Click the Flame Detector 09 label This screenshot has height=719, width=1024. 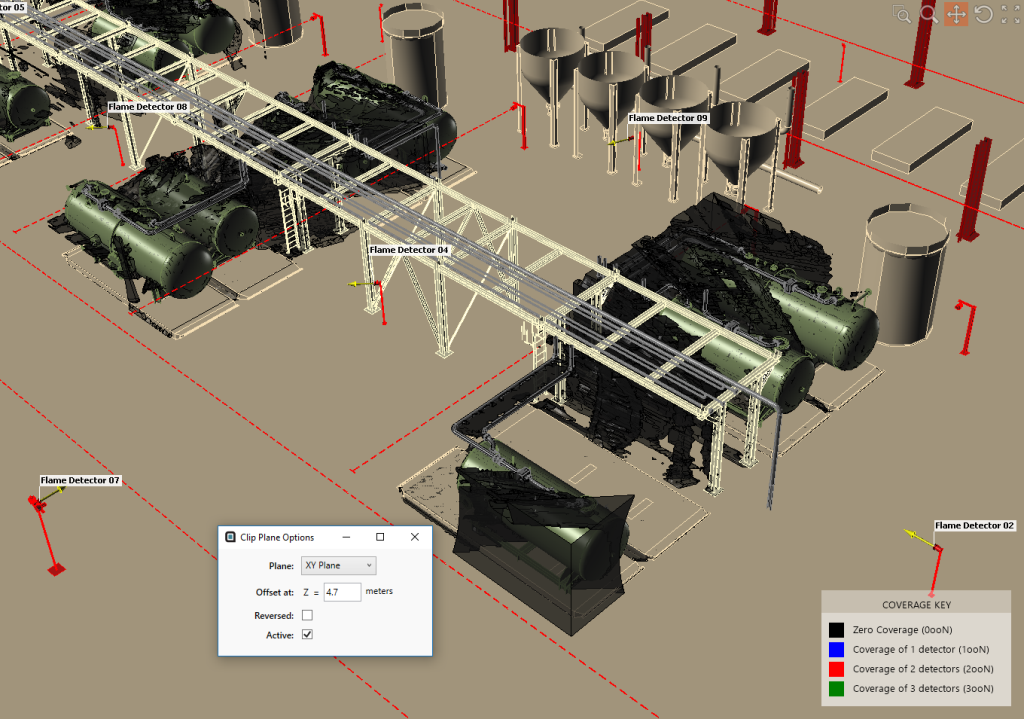[670, 117]
